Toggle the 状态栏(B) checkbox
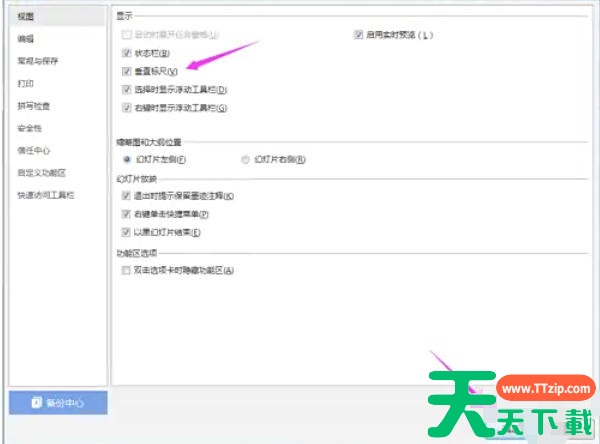The width and height of the screenshot is (600, 444). pos(126,53)
